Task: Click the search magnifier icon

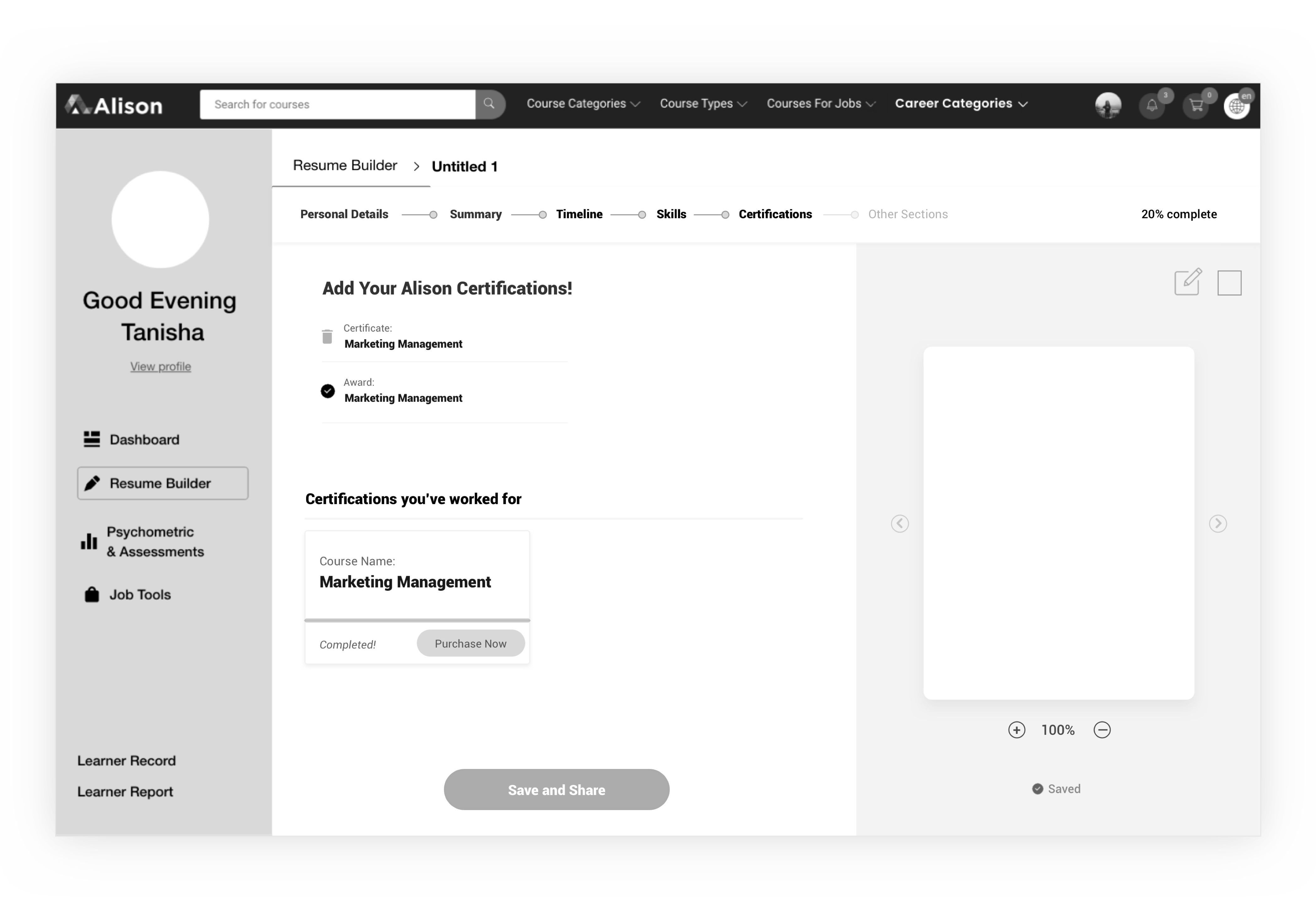Action: tap(490, 104)
